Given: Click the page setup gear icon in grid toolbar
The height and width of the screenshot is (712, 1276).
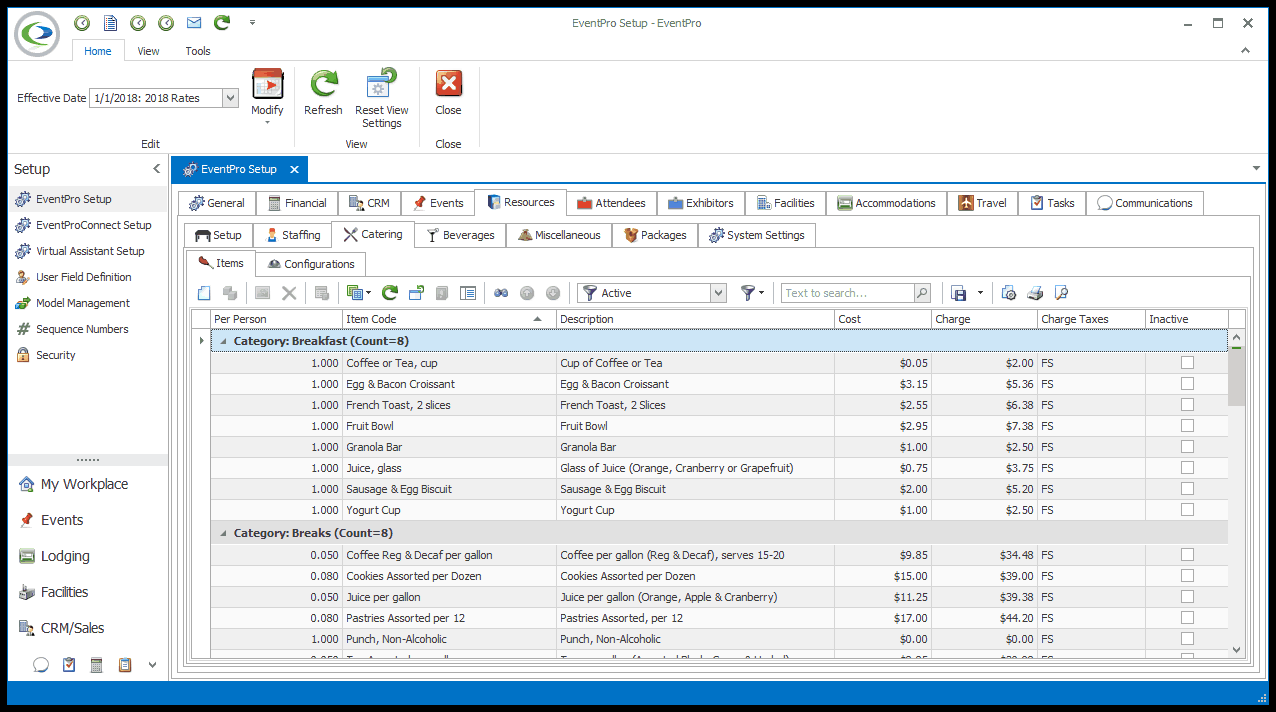Looking at the screenshot, I should pyautogui.click(x=1009, y=293).
